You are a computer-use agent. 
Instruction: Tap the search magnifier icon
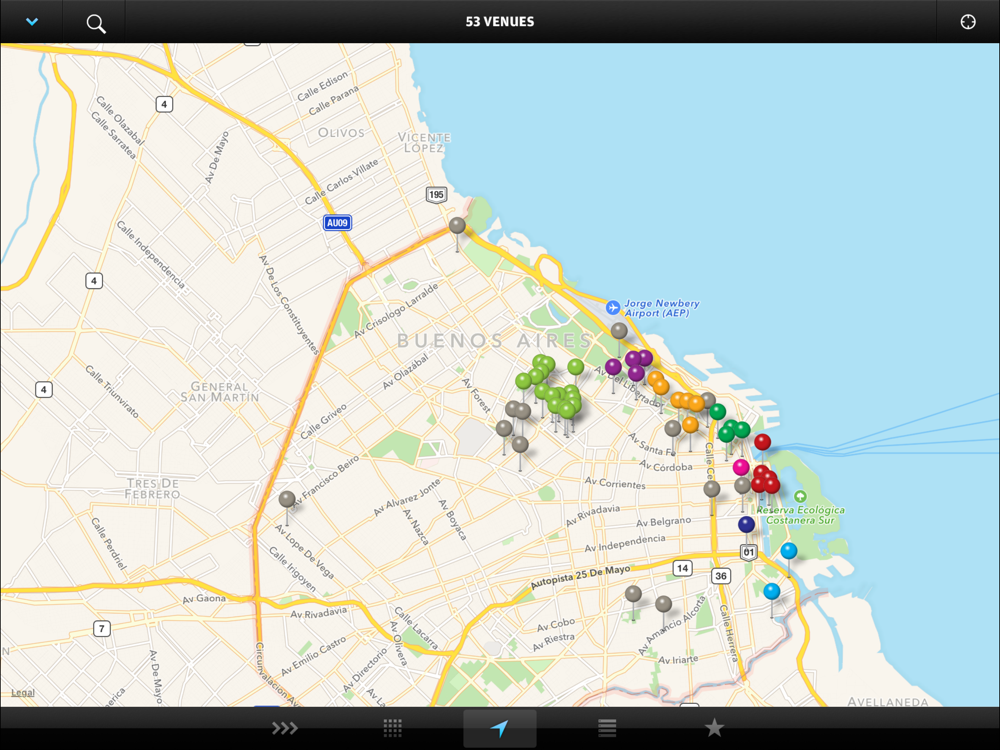[x=96, y=24]
